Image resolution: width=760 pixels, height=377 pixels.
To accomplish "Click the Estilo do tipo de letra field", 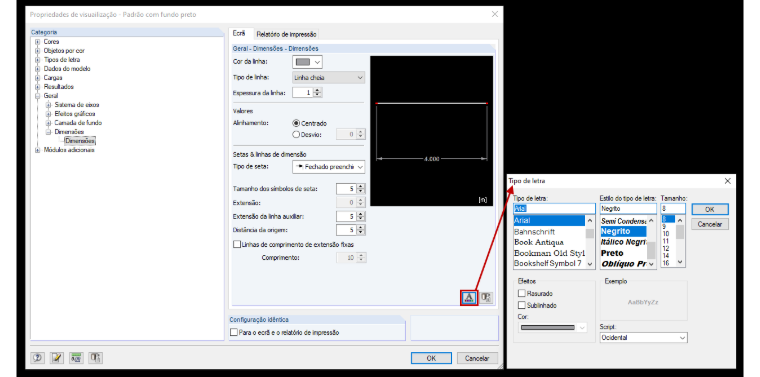I will (628, 209).
